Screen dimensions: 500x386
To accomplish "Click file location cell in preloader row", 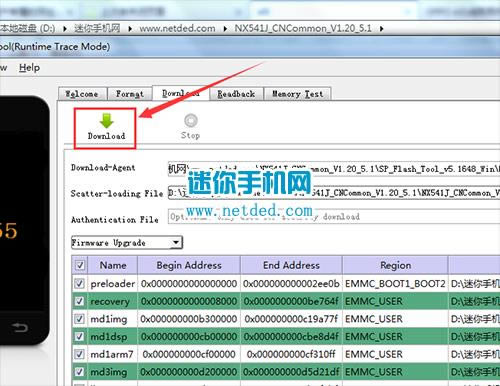I will point(474,284).
